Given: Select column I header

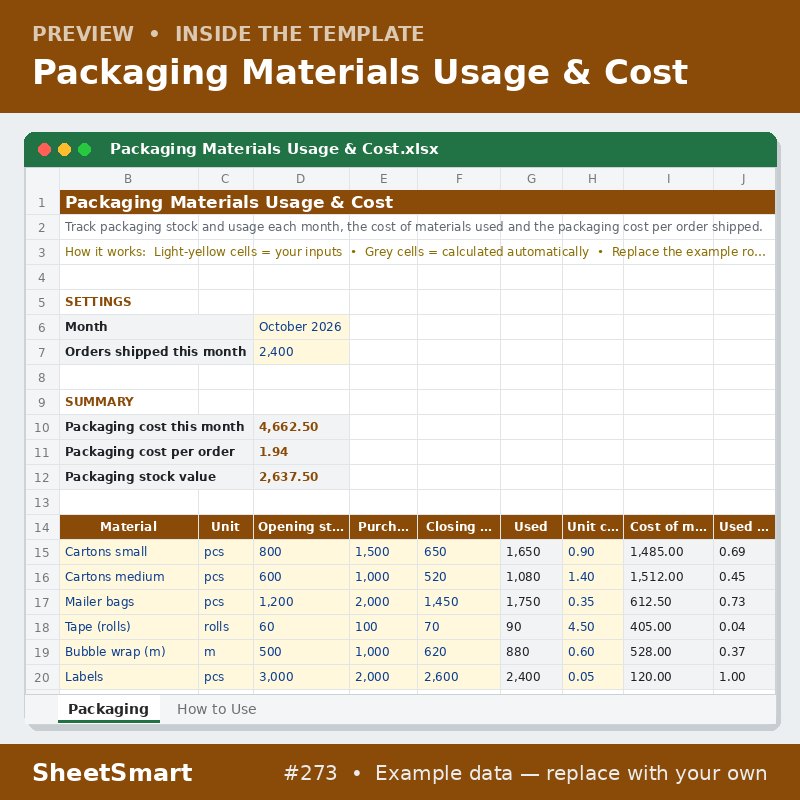Looking at the screenshot, I should click(668, 179).
